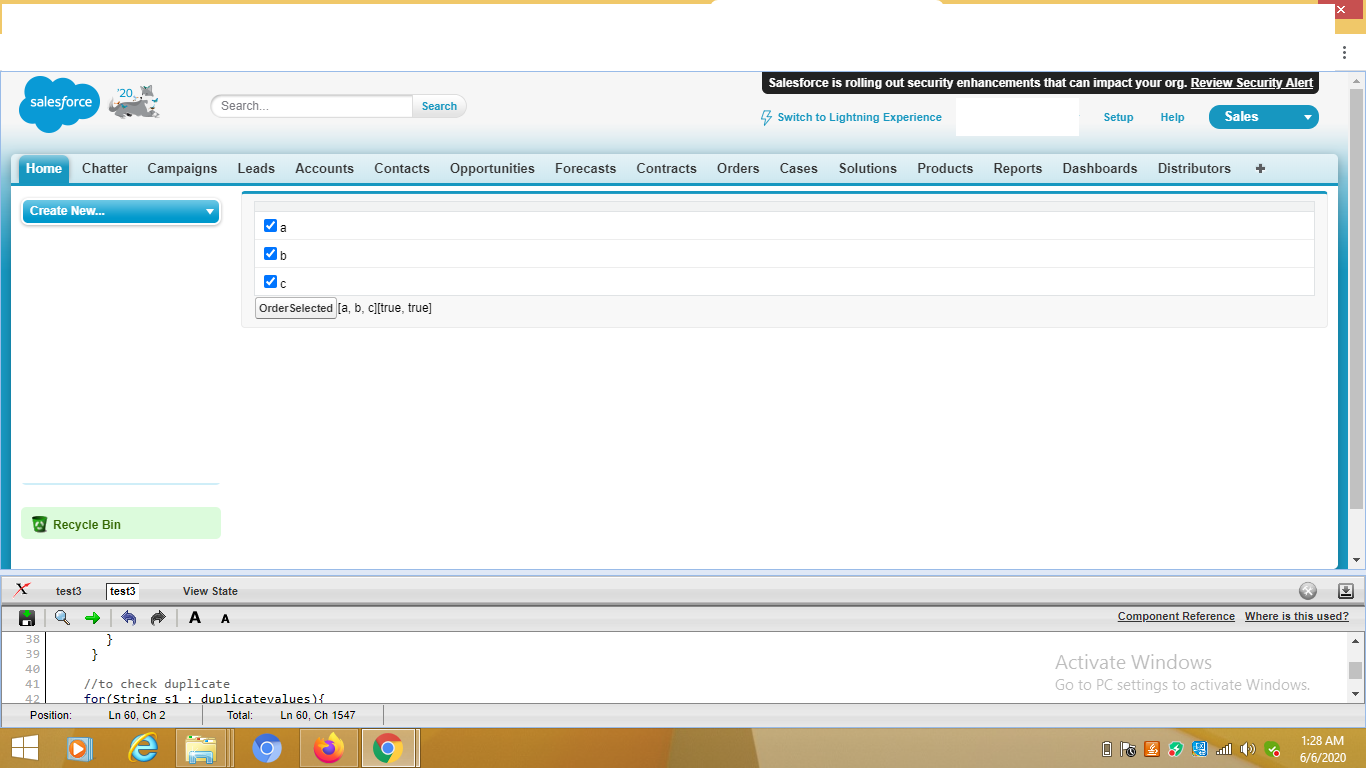Open the Distributors tab
This screenshot has width=1366, height=768.
coord(1194,168)
